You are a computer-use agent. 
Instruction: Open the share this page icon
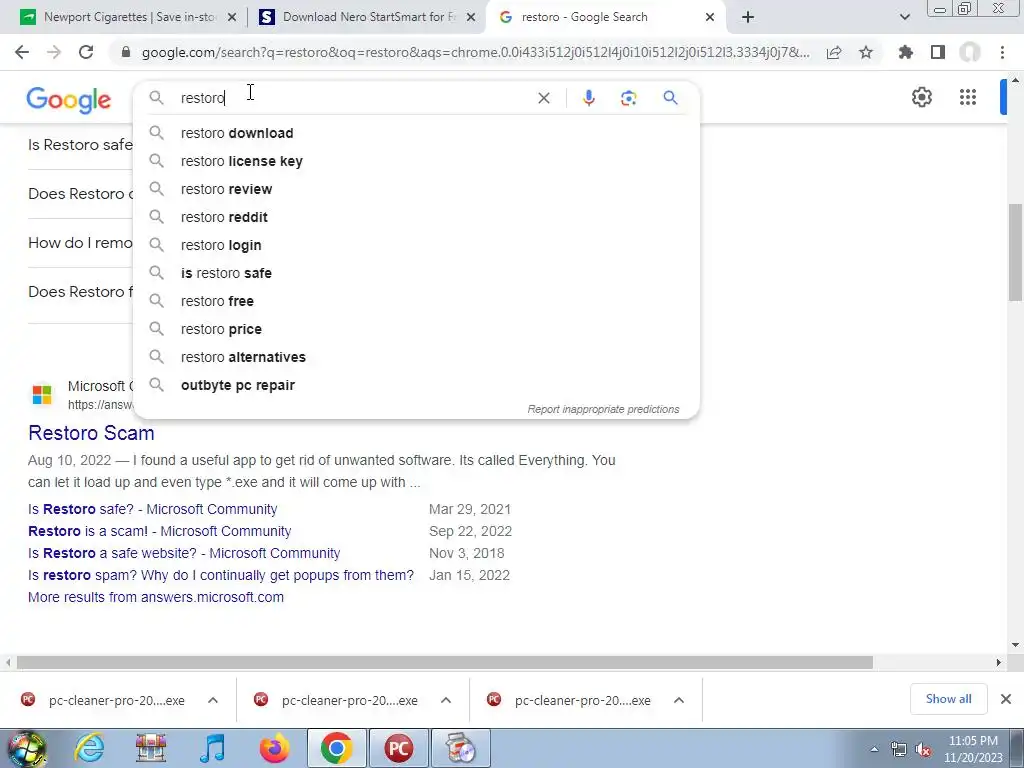(834, 52)
